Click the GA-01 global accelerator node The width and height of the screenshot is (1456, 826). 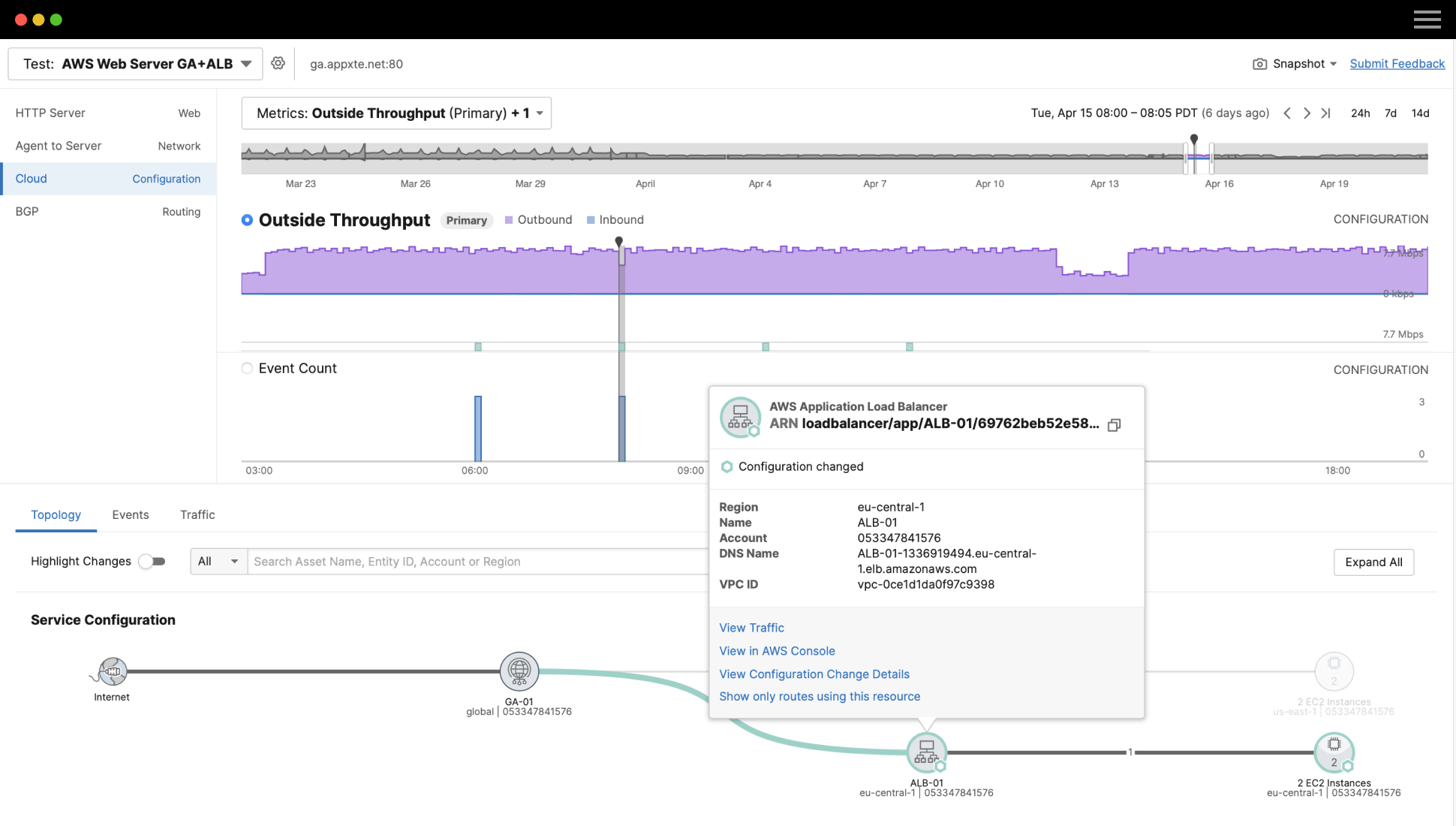[519, 671]
